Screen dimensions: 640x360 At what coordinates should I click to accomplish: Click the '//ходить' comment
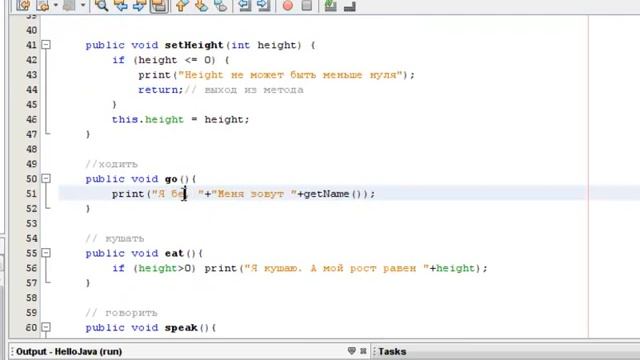111,164
